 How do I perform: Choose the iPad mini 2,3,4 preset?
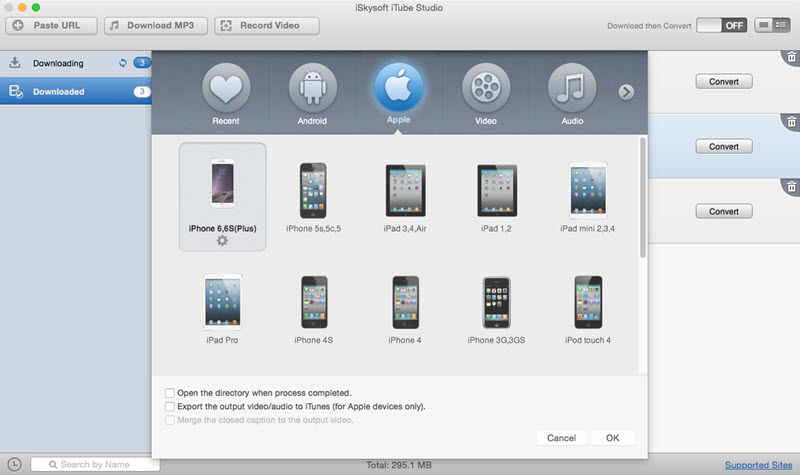coord(588,198)
